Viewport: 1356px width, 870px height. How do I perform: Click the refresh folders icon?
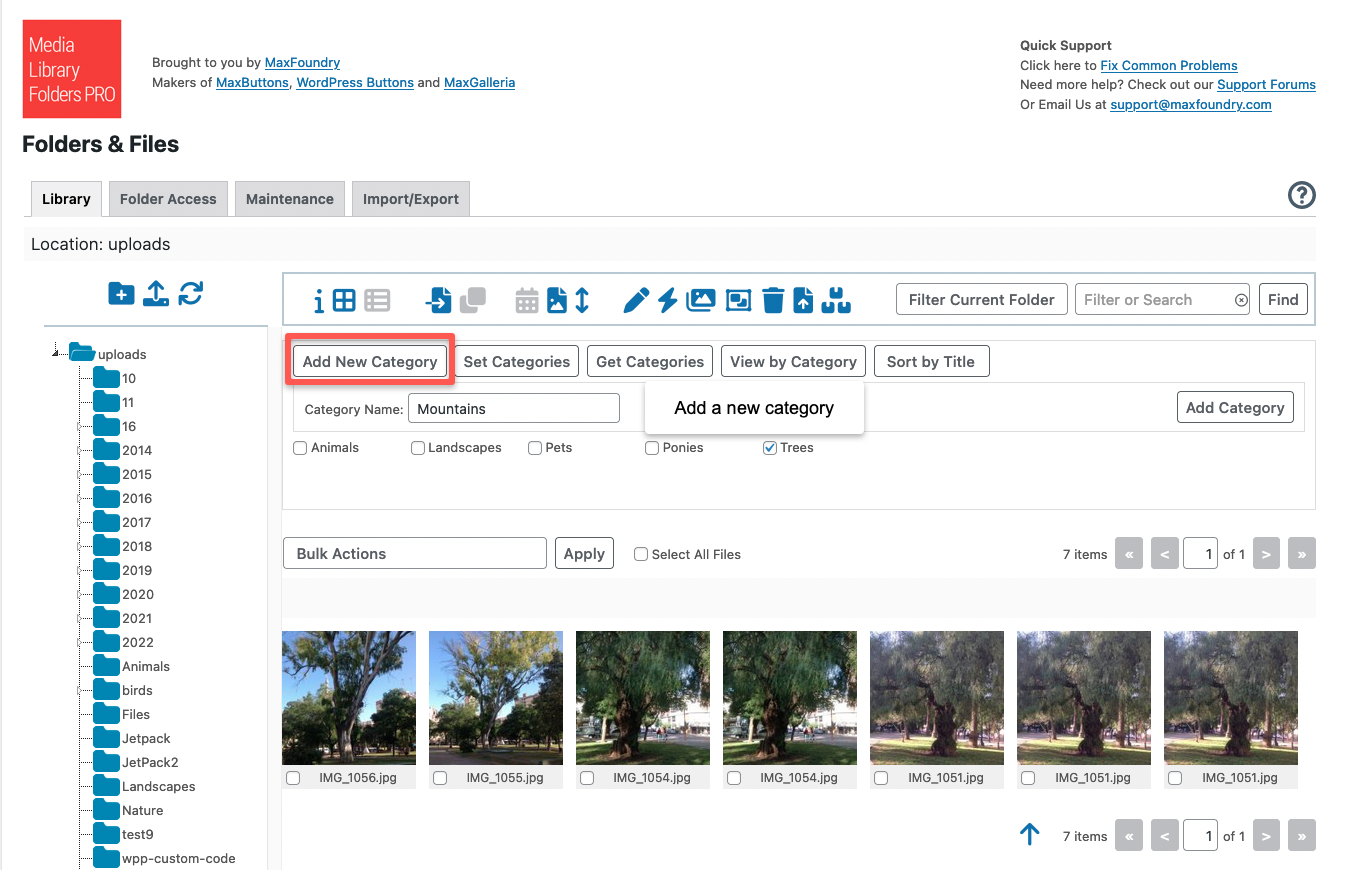[190, 294]
